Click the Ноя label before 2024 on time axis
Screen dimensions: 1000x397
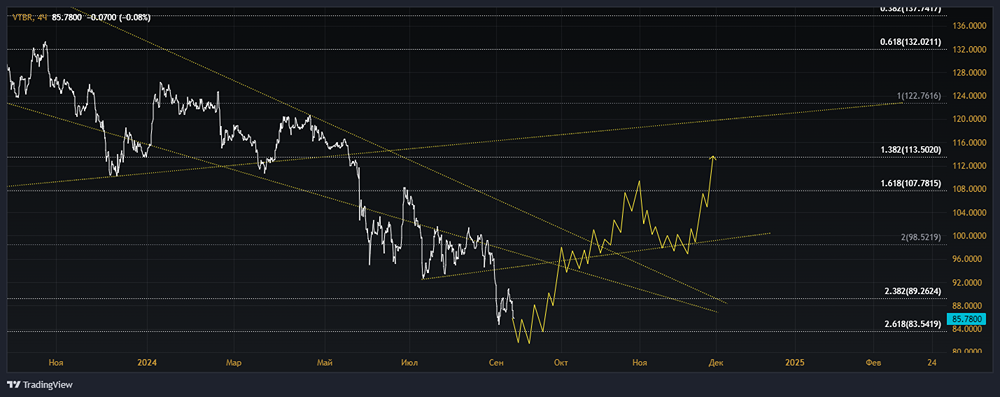click(x=57, y=363)
